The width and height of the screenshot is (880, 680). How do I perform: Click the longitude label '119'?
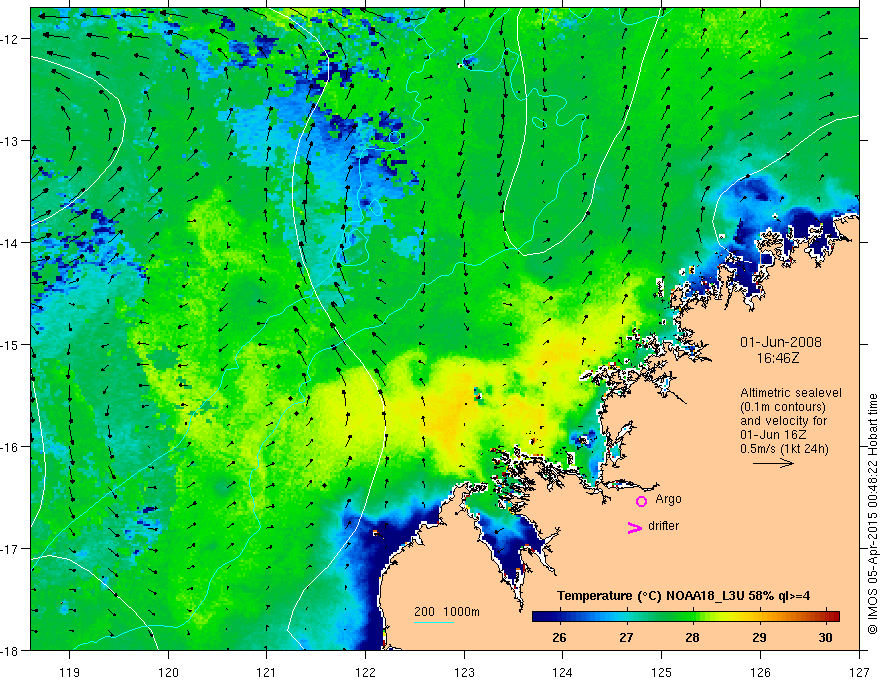(70, 672)
